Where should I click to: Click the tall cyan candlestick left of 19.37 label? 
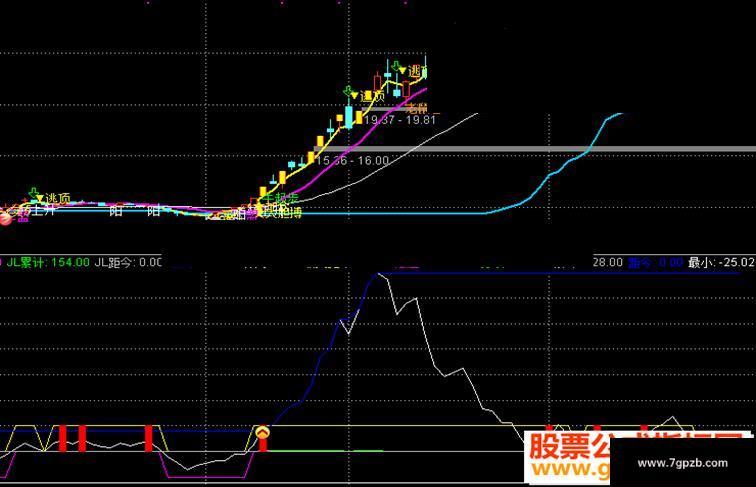pos(349,115)
